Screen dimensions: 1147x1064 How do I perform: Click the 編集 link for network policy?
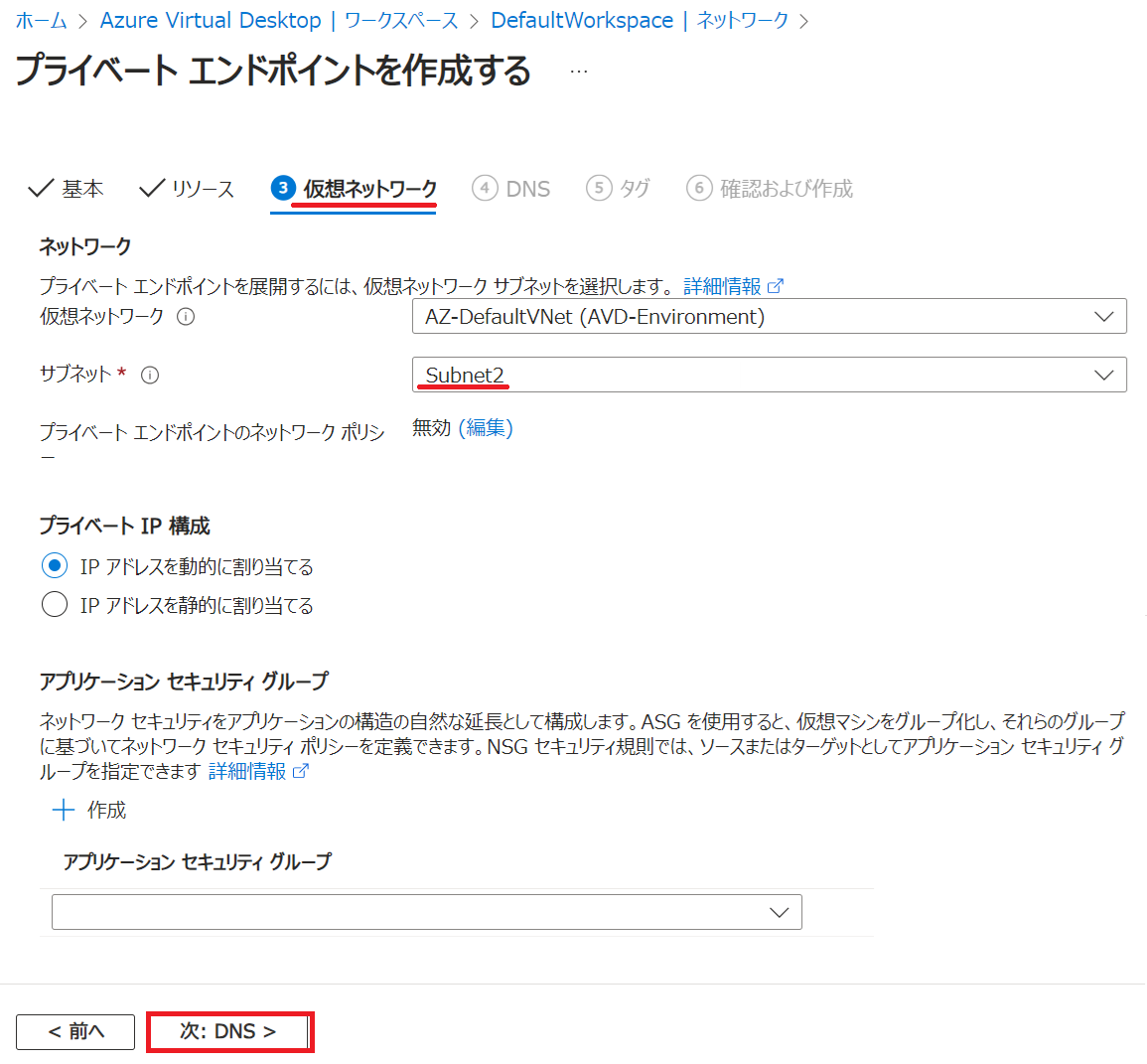(x=486, y=428)
